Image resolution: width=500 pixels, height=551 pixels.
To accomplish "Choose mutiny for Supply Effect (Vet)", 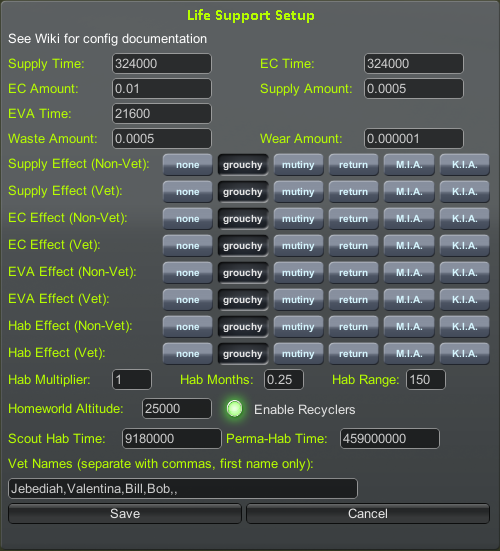I will [298, 192].
